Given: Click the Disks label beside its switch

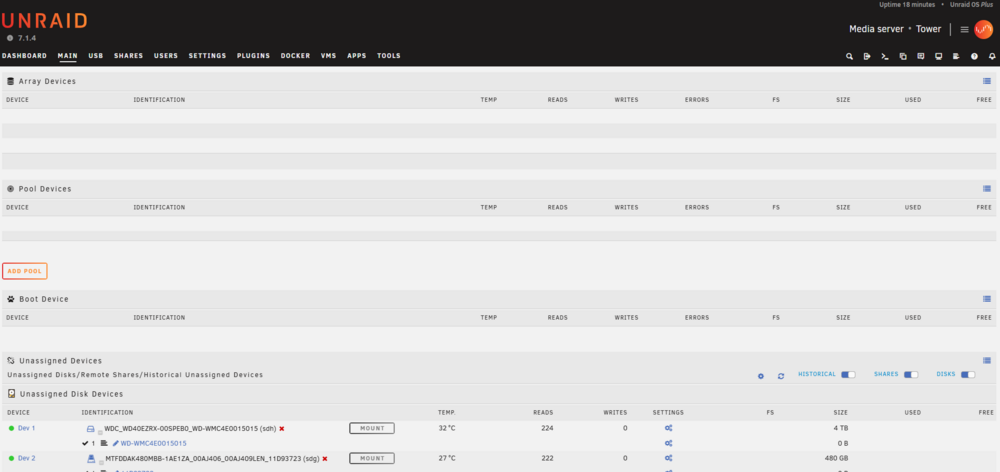Looking at the screenshot, I should click(x=946, y=374).
